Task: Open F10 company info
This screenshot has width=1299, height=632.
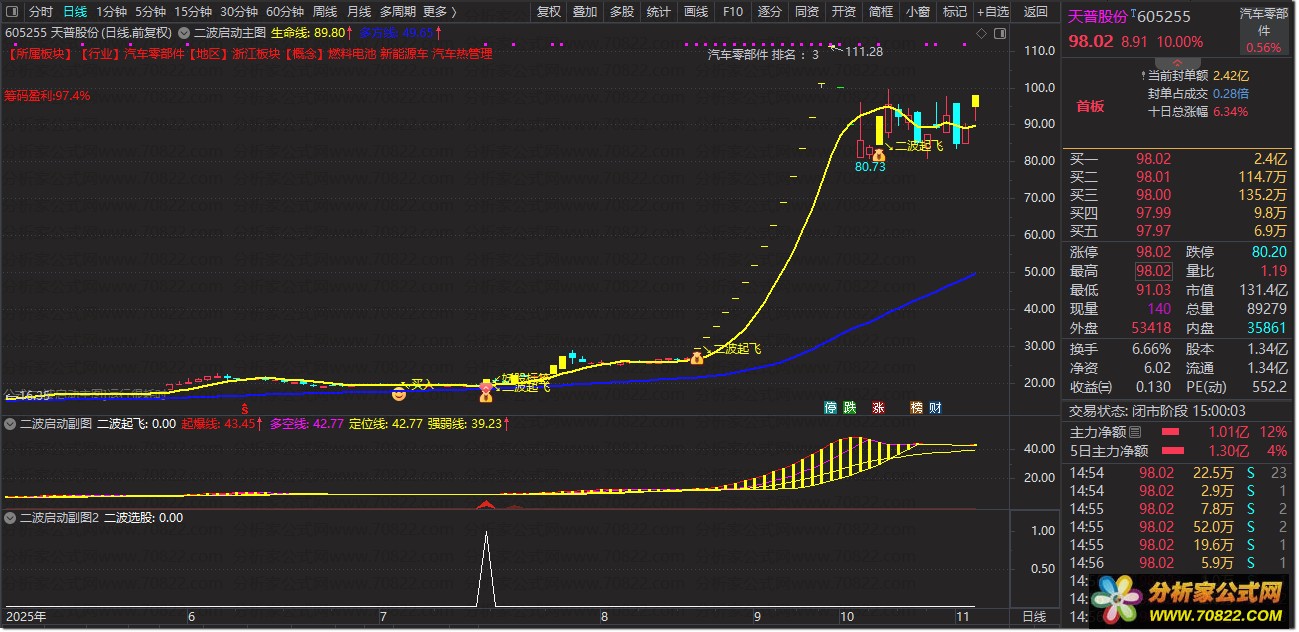Action: [x=733, y=12]
